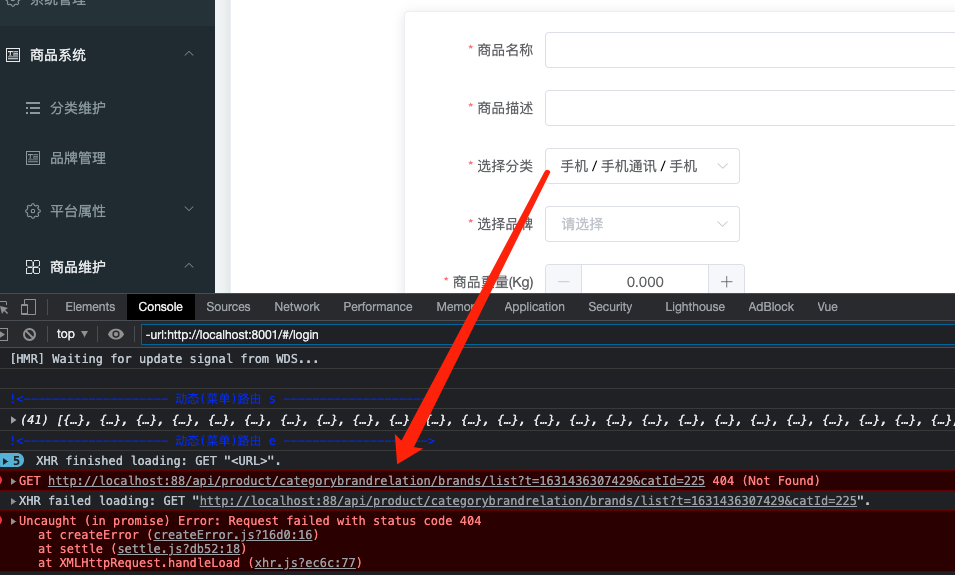955x575 pixels.
Task: Open the XHR failed loading URL link
Action: pos(528,501)
